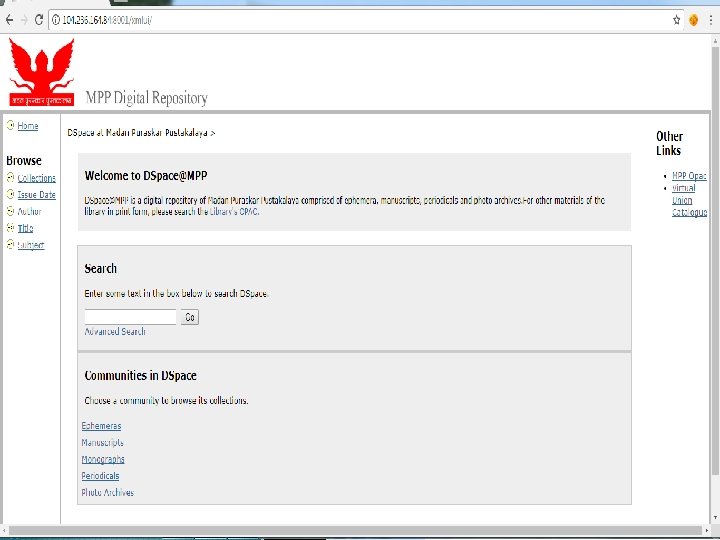Browse by Collections
The width and height of the screenshot is (720, 540).
tap(37, 178)
